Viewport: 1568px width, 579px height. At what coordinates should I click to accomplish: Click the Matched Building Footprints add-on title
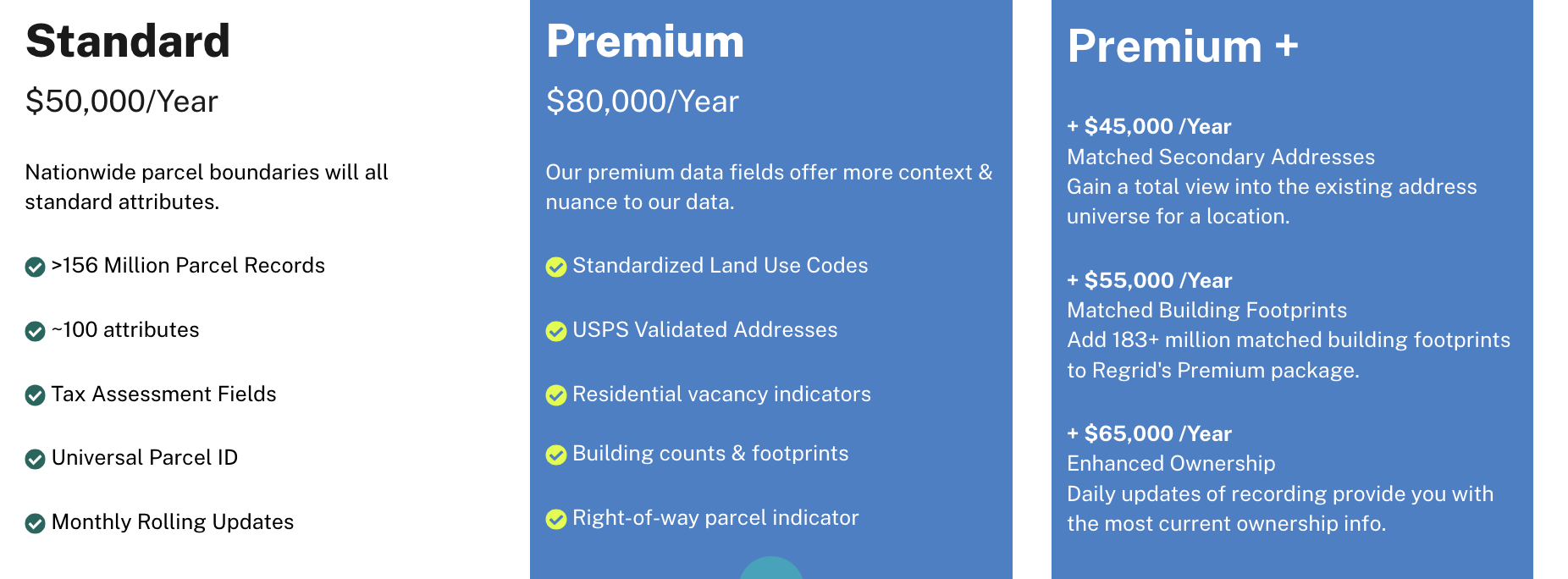pyautogui.click(x=1206, y=310)
